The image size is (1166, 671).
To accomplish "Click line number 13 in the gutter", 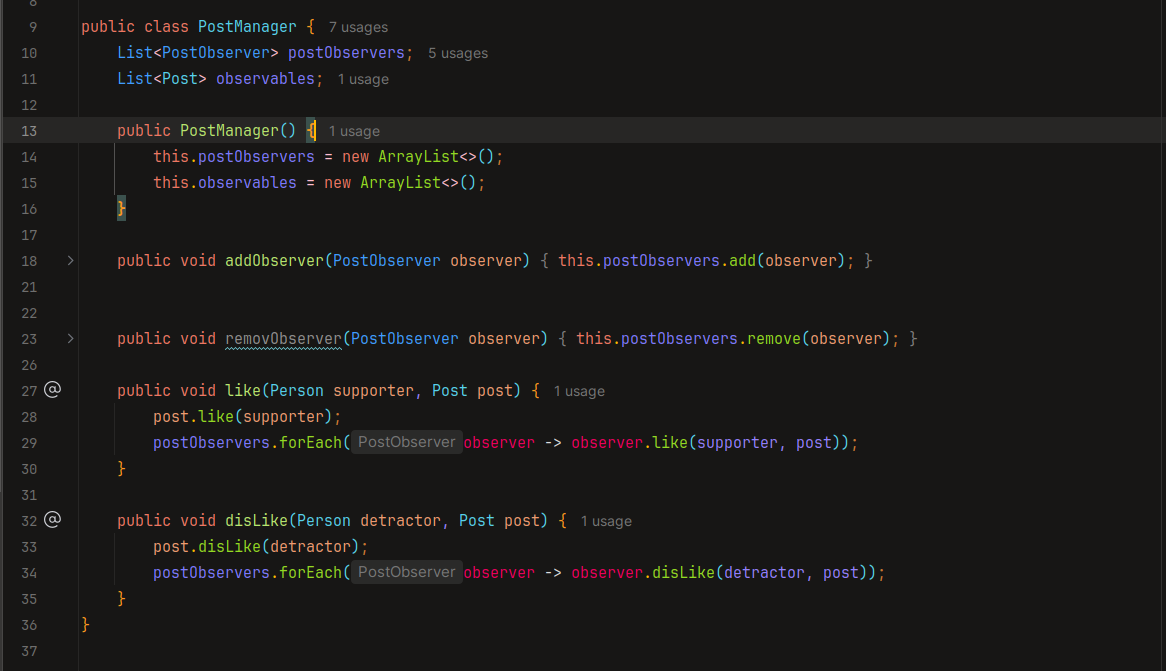I will pyautogui.click(x=29, y=132).
